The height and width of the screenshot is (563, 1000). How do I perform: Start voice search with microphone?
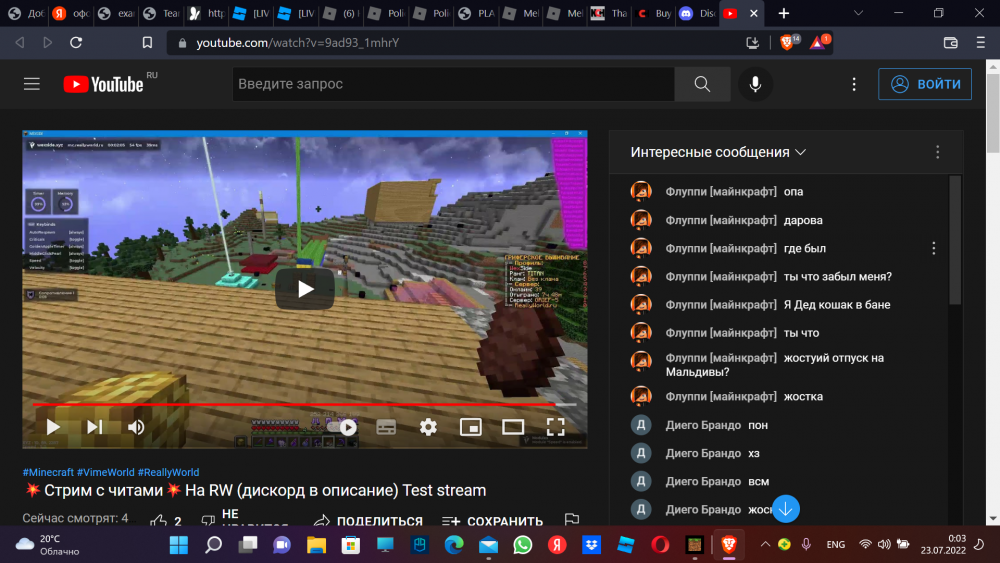pyautogui.click(x=755, y=84)
